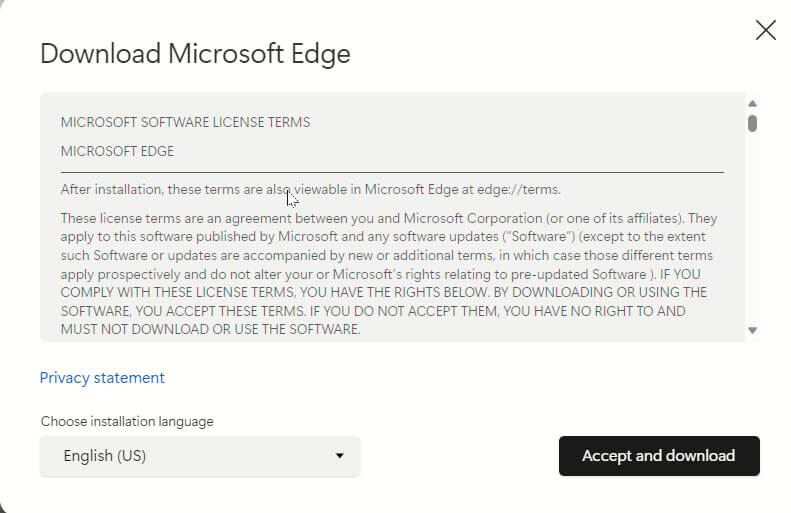Click the Download Microsoft Edge title
This screenshot has height=513, width=791.
[195, 54]
